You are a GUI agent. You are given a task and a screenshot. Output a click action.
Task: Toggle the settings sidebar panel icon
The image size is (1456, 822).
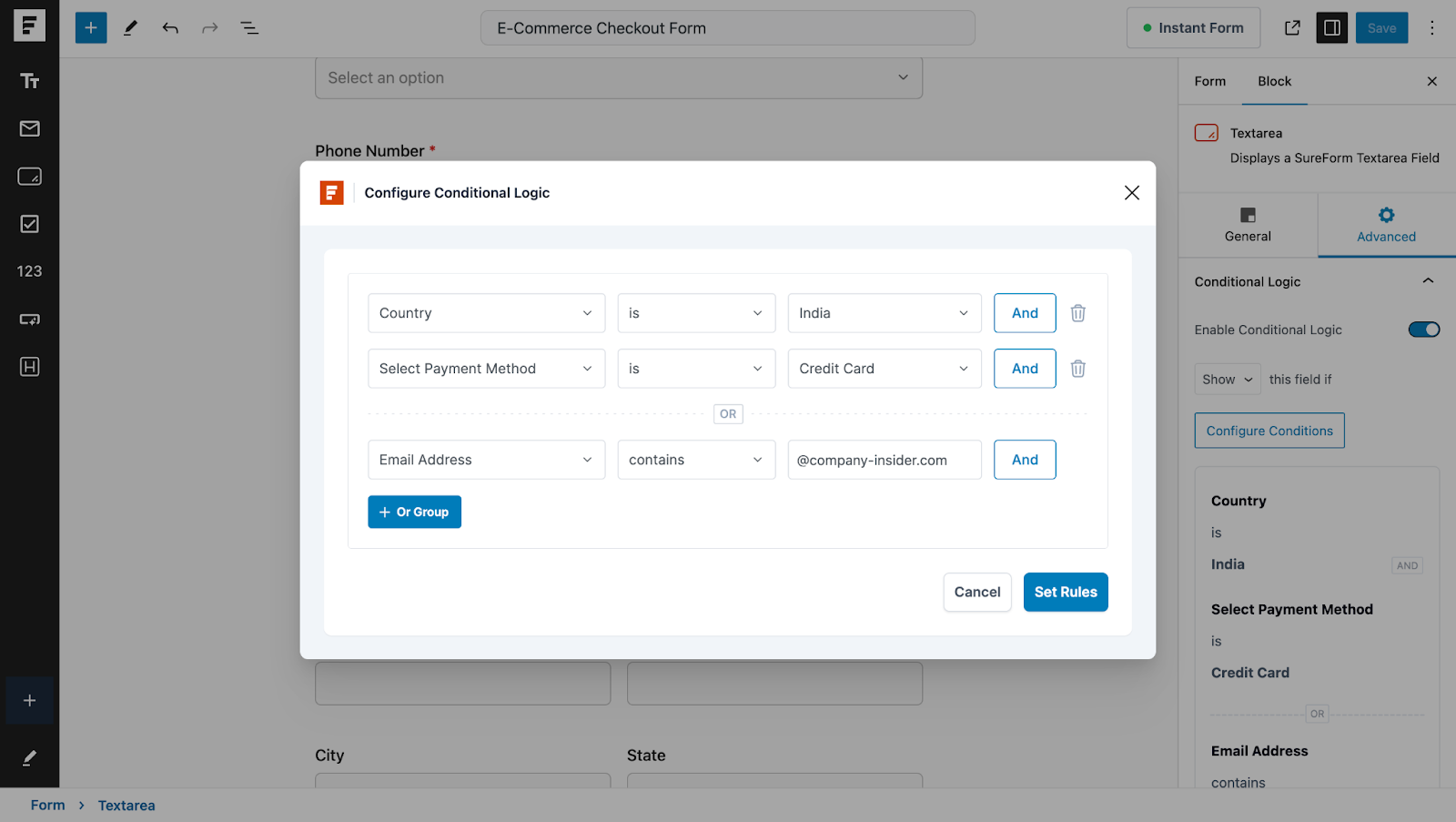pyautogui.click(x=1331, y=28)
